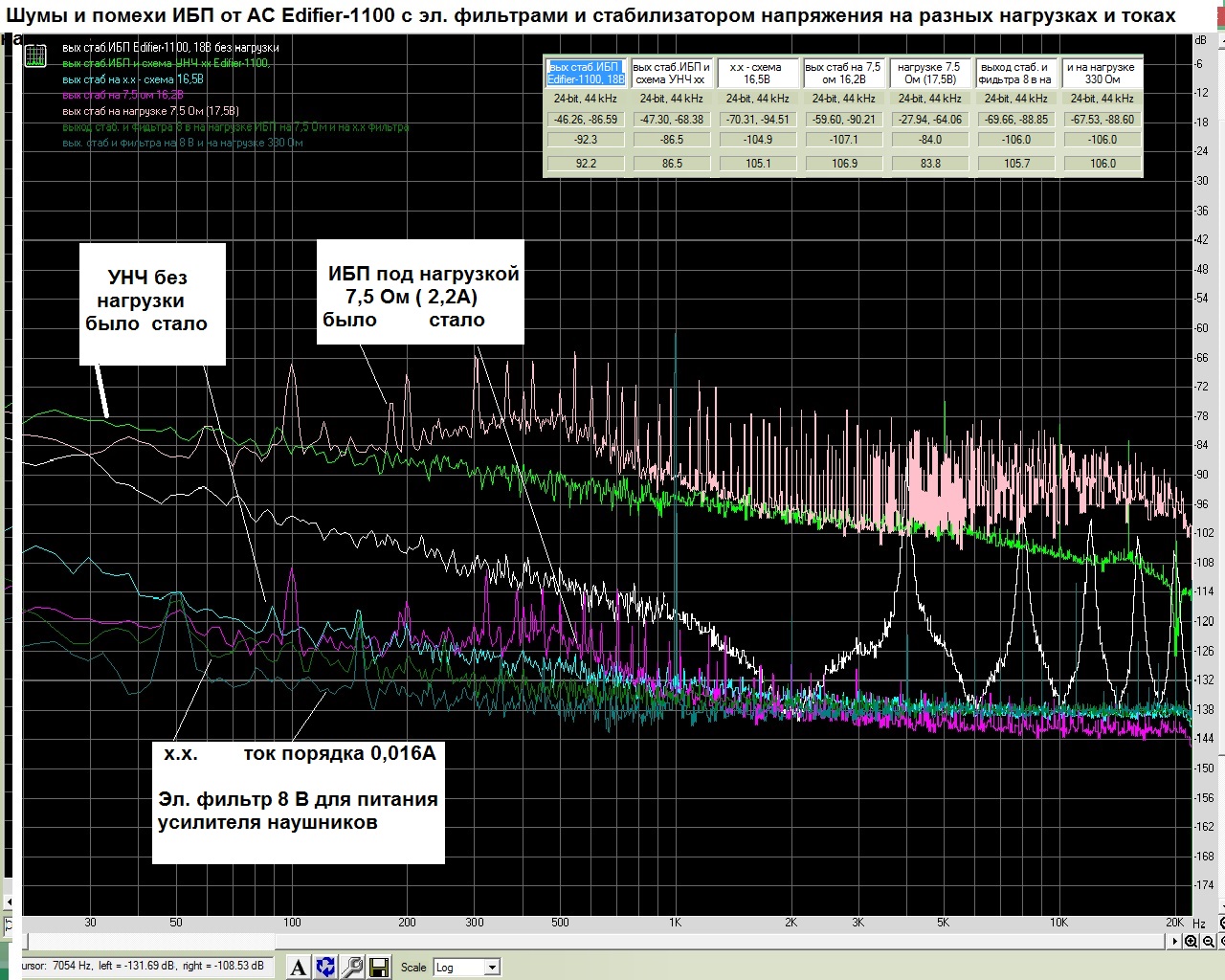
Task: Click the white legend entry 'вых стаб на нагрузке 7,5 Ом (17,5В)'
Action: (150, 111)
